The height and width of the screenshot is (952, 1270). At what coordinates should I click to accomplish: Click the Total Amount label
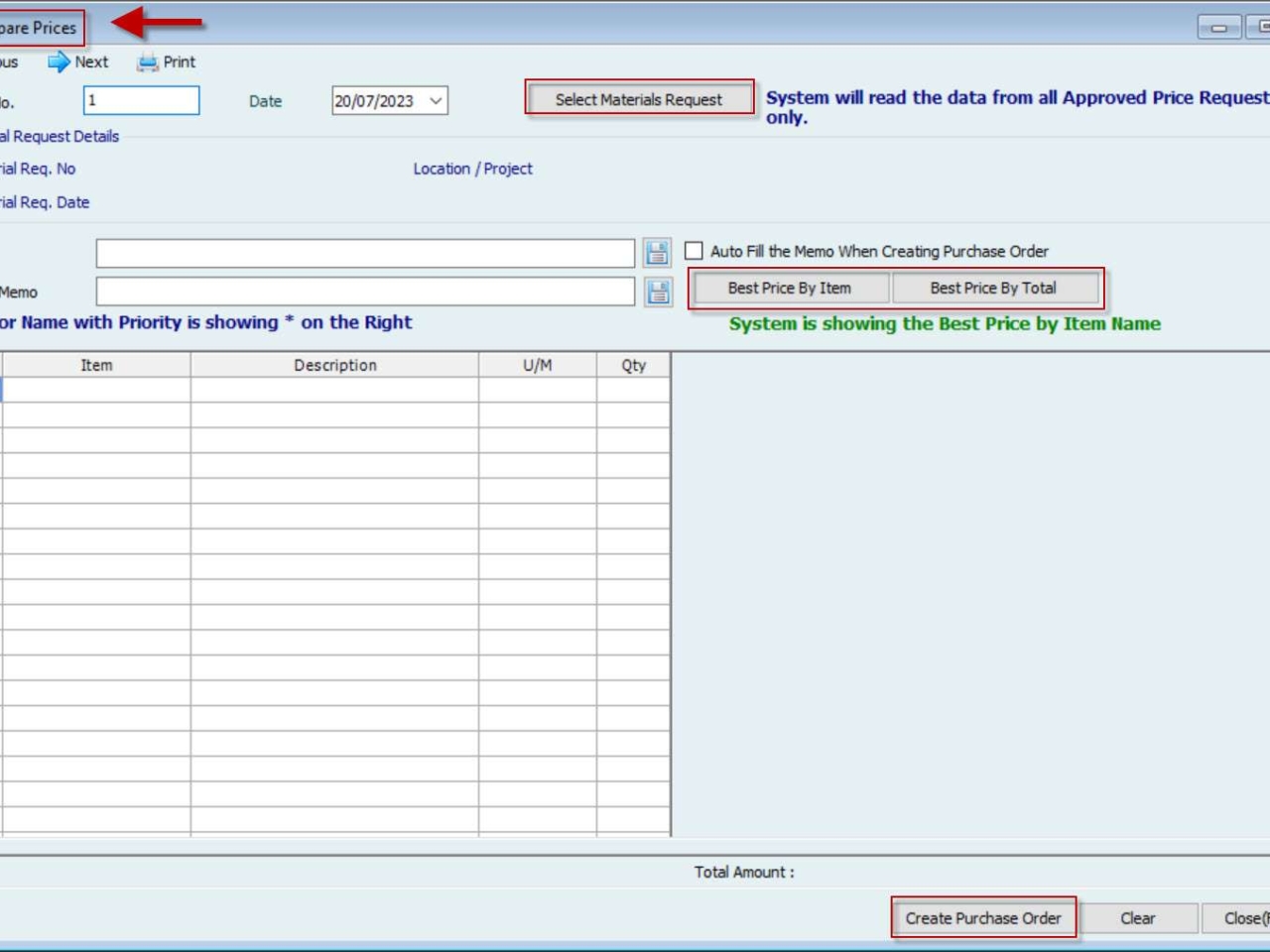[x=744, y=872]
